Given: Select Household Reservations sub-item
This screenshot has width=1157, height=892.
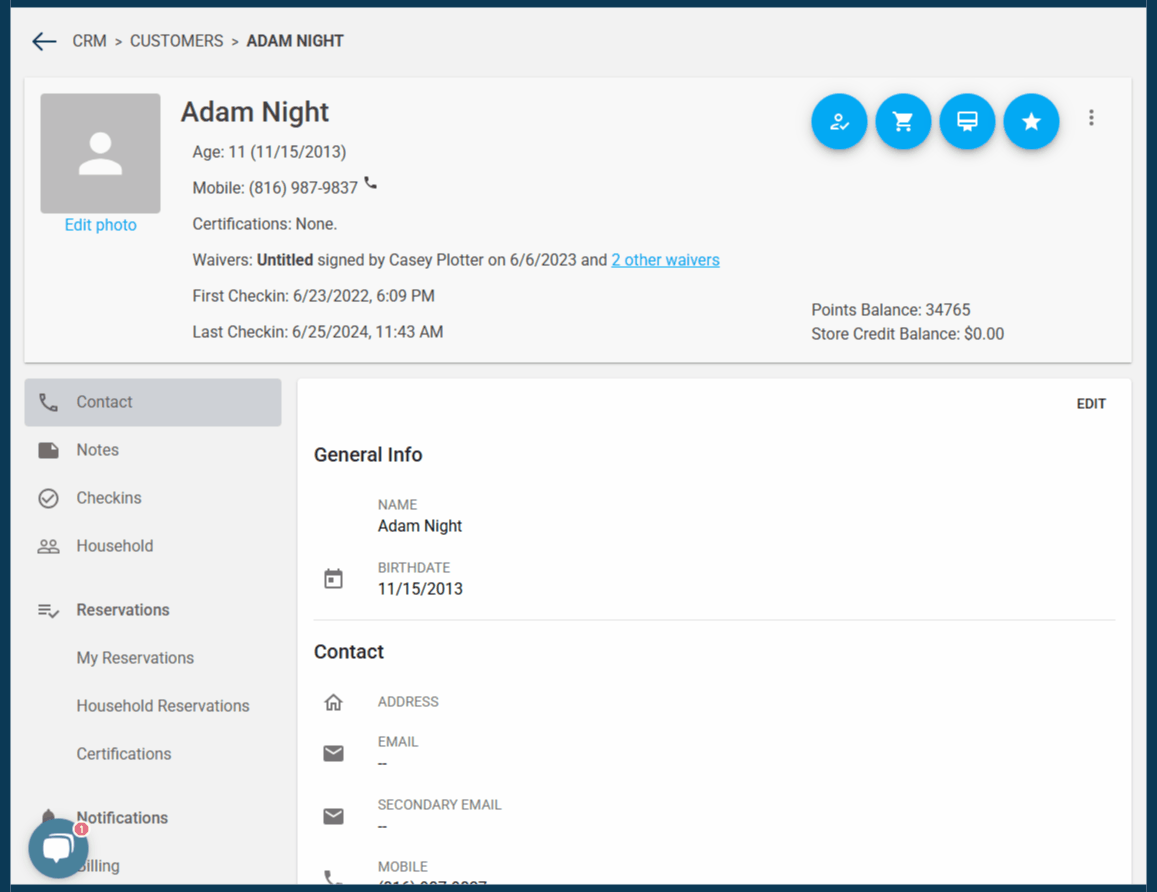Looking at the screenshot, I should 163,706.
